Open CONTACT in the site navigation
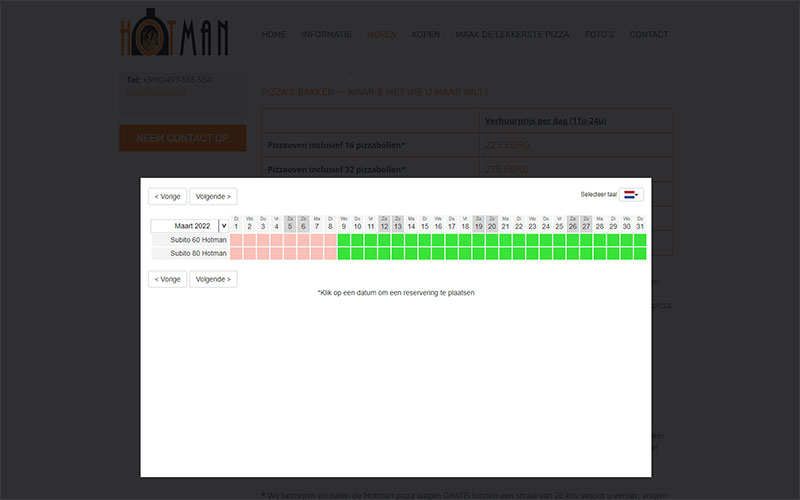This screenshot has height=500, width=800. (x=648, y=34)
